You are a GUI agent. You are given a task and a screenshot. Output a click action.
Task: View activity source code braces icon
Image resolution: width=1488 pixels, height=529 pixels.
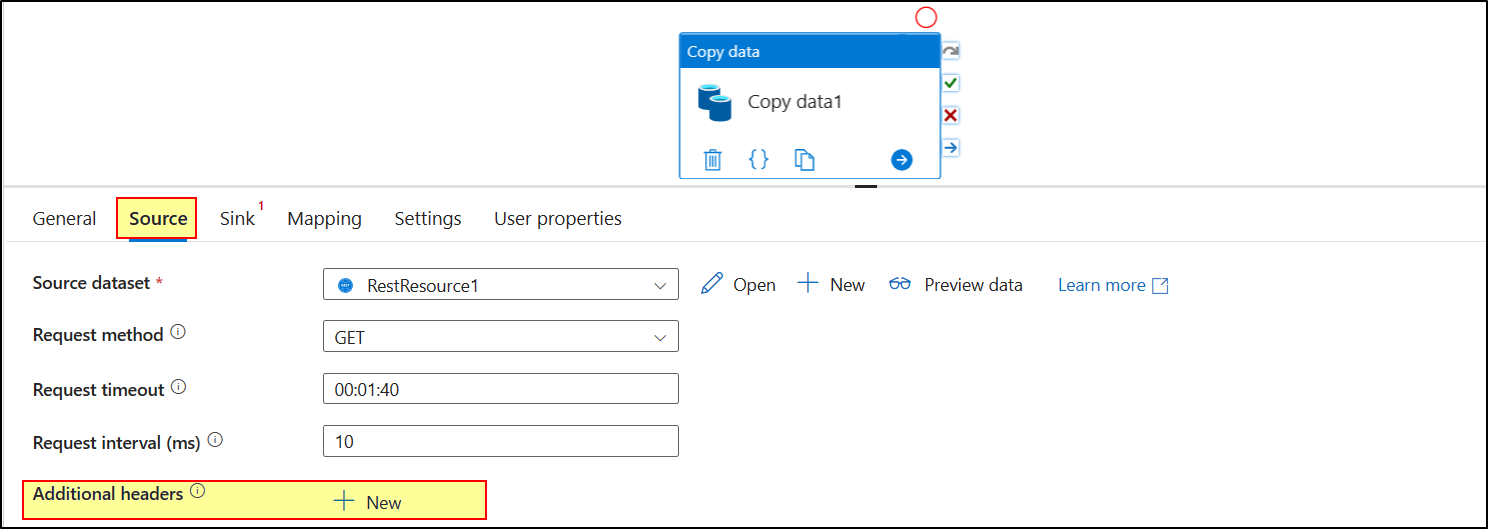pyautogui.click(x=759, y=159)
